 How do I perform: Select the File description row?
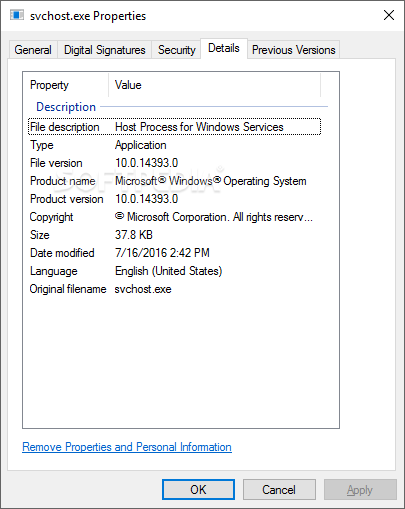[x=174, y=127]
